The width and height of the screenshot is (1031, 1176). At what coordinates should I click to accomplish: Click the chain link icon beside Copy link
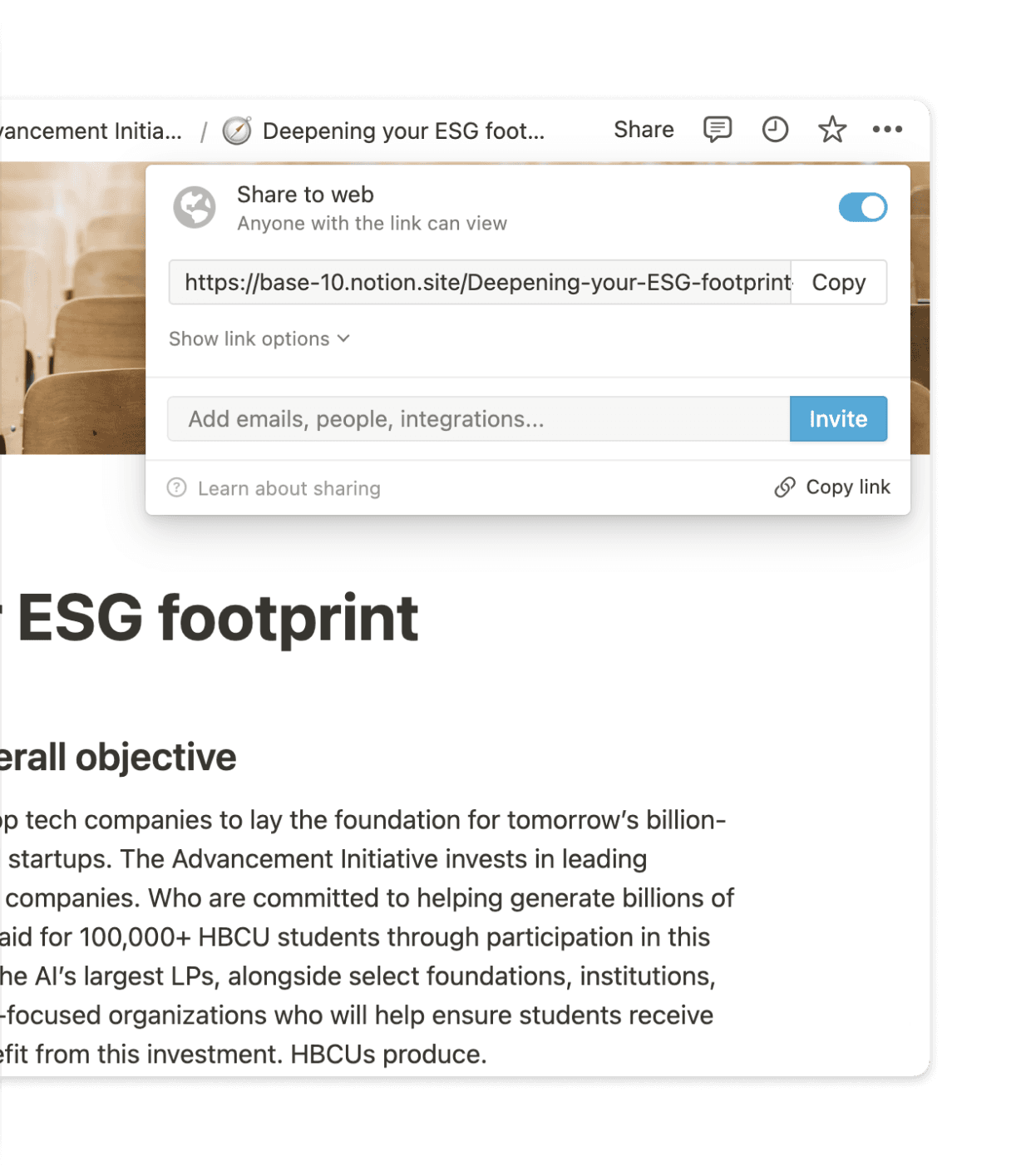783,487
